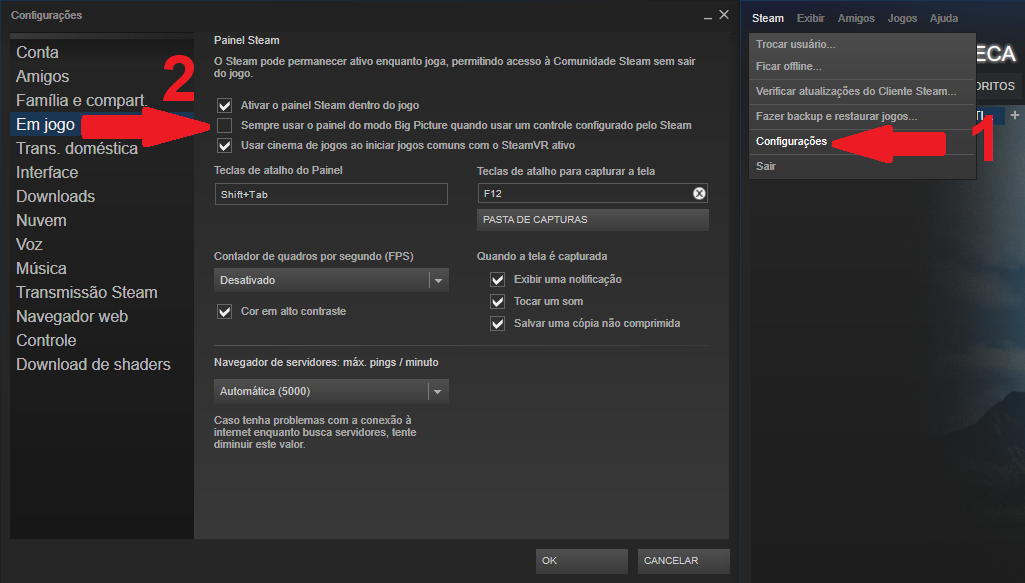Open Configurações from the Steam menu
Image resolution: width=1025 pixels, height=583 pixels.
[862, 141]
